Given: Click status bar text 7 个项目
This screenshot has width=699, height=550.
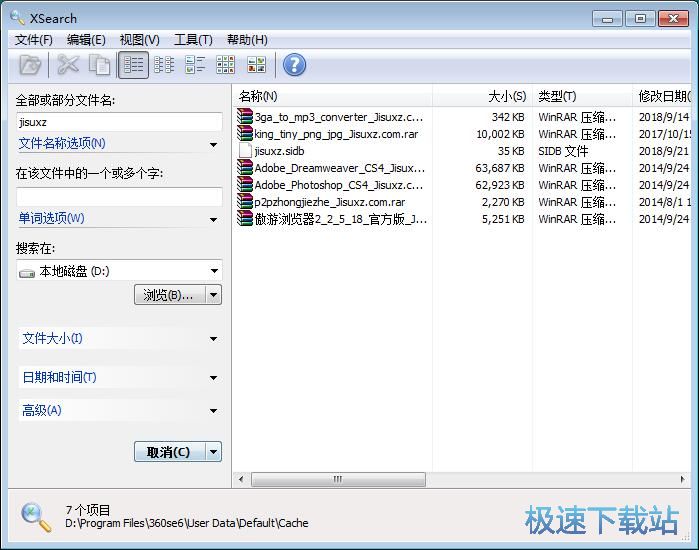Looking at the screenshot, I should pyautogui.click(x=88, y=510).
